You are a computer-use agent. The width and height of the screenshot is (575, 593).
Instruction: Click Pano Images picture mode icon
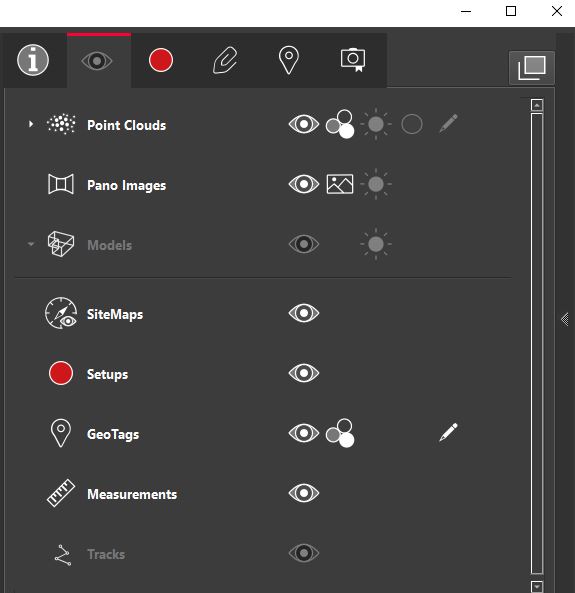coord(340,184)
